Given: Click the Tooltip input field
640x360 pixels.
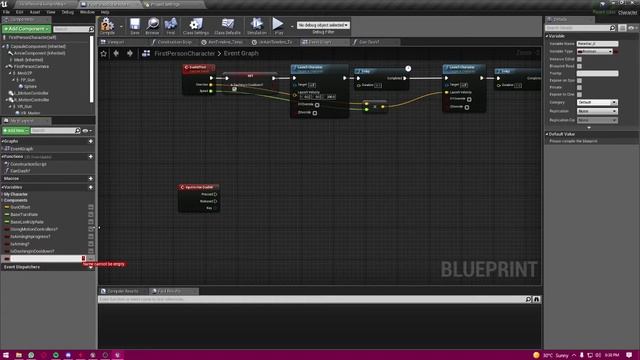Looking at the screenshot, I should (597, 73).
